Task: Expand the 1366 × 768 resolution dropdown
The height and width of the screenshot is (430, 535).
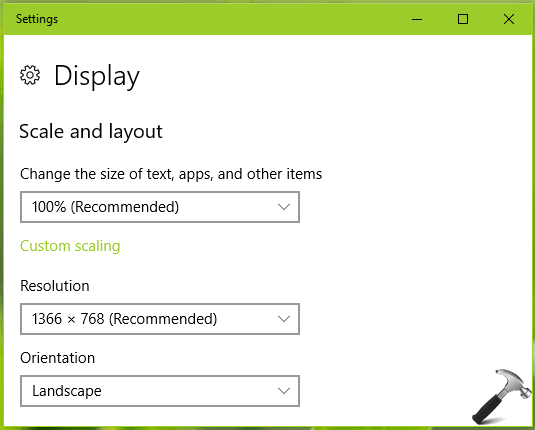Action: pos(160,319)
